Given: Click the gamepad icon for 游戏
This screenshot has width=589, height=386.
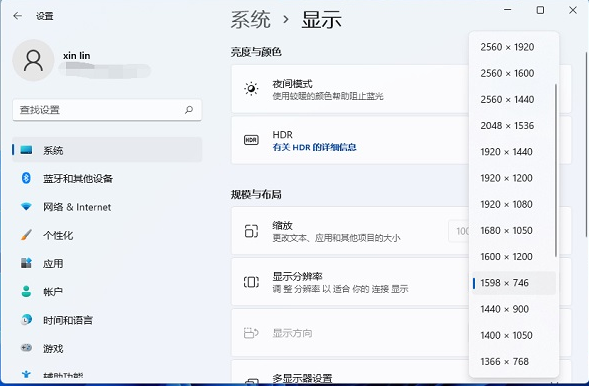Looking at the screenshot, I should tap(26, 348).
